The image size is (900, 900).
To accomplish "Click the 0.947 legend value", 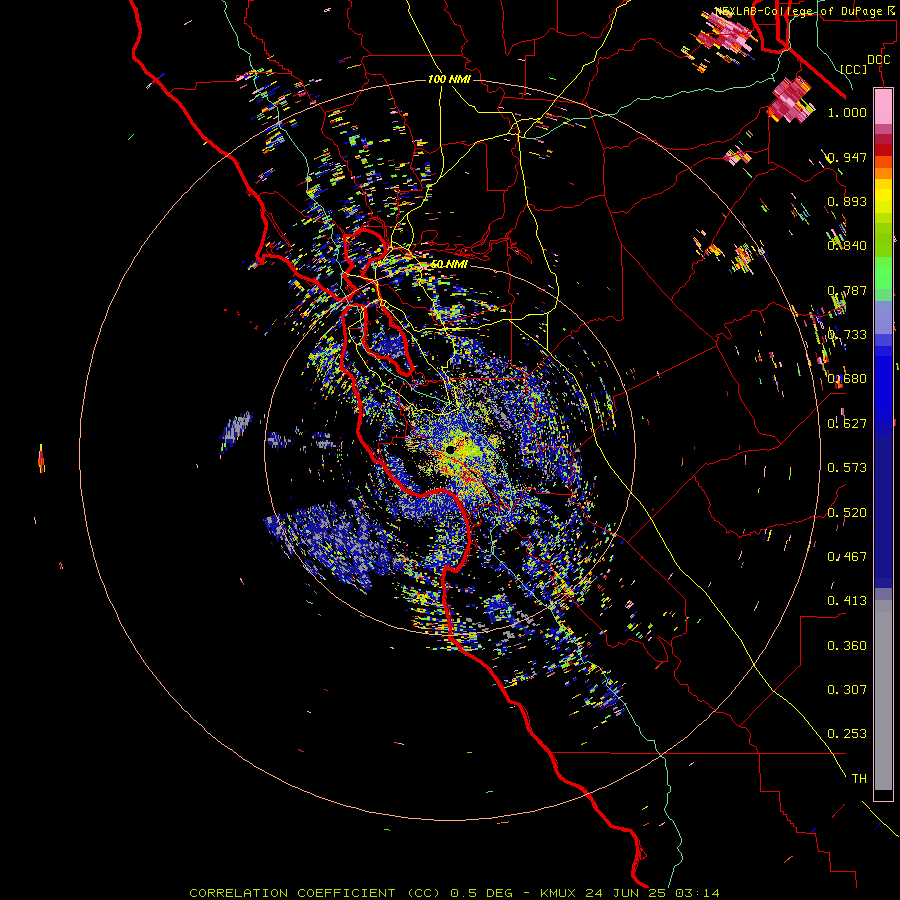I will 847,157.
